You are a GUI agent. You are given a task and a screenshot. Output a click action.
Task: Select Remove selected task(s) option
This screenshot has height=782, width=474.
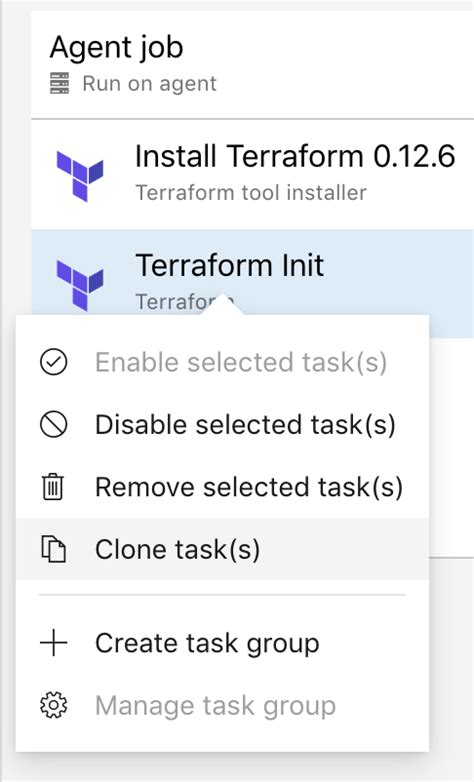222,487
